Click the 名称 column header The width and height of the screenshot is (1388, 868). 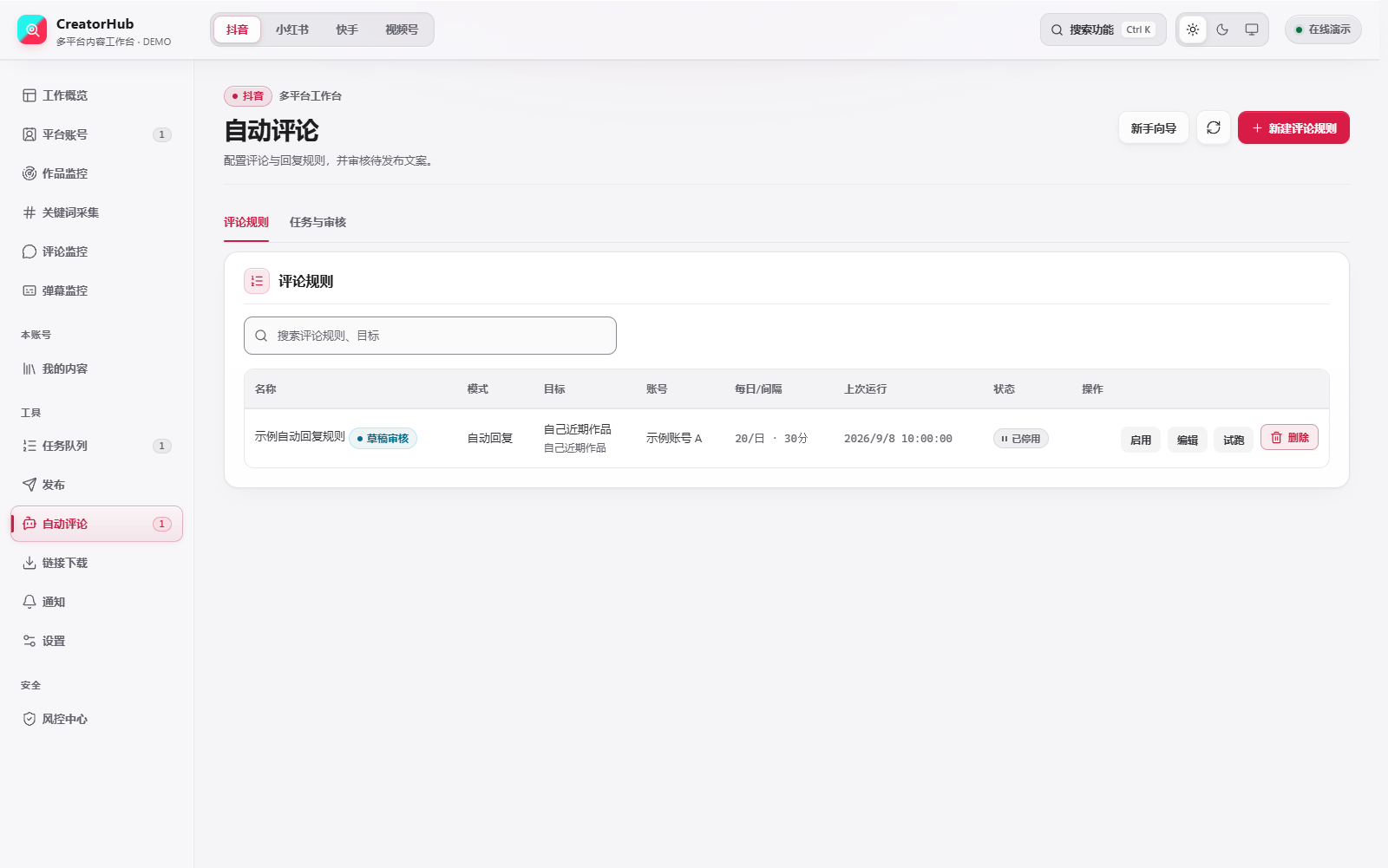coord(265,389)
